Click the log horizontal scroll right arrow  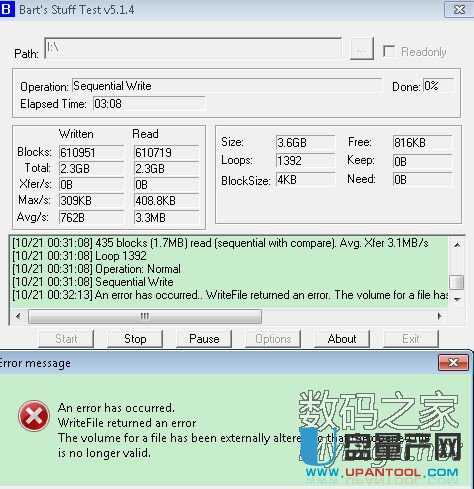pyautogui.click(x=440, y=316)
